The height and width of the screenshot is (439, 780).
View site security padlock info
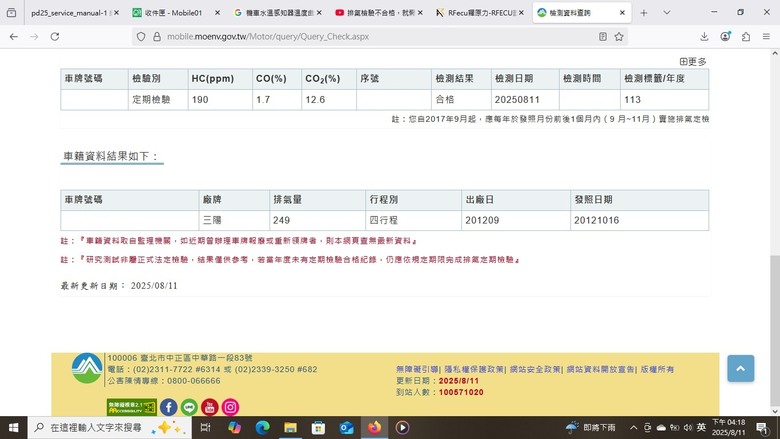(x=157, y=36)
